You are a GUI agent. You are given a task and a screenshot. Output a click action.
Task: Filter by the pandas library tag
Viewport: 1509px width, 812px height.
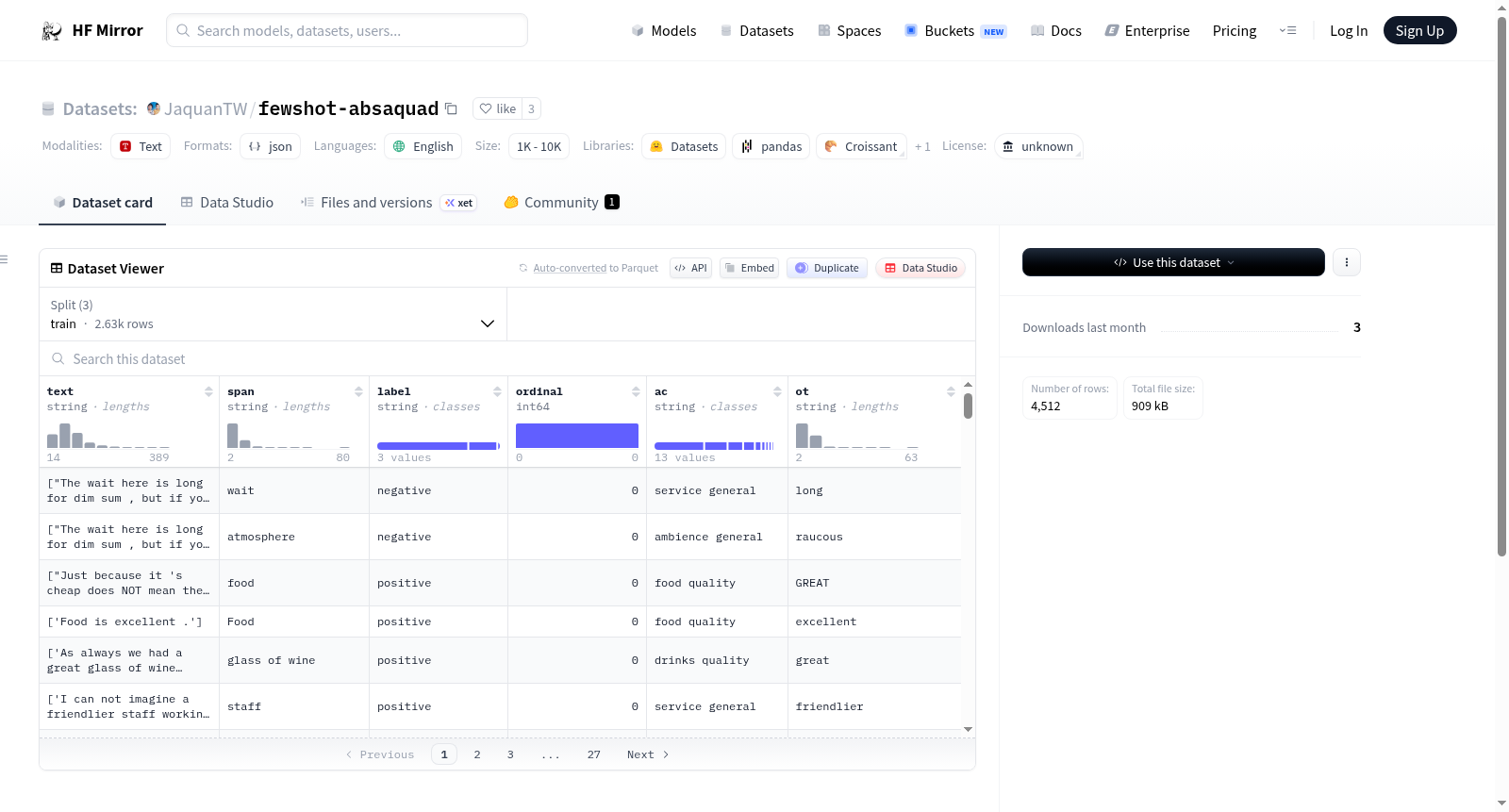pos(771,146)
